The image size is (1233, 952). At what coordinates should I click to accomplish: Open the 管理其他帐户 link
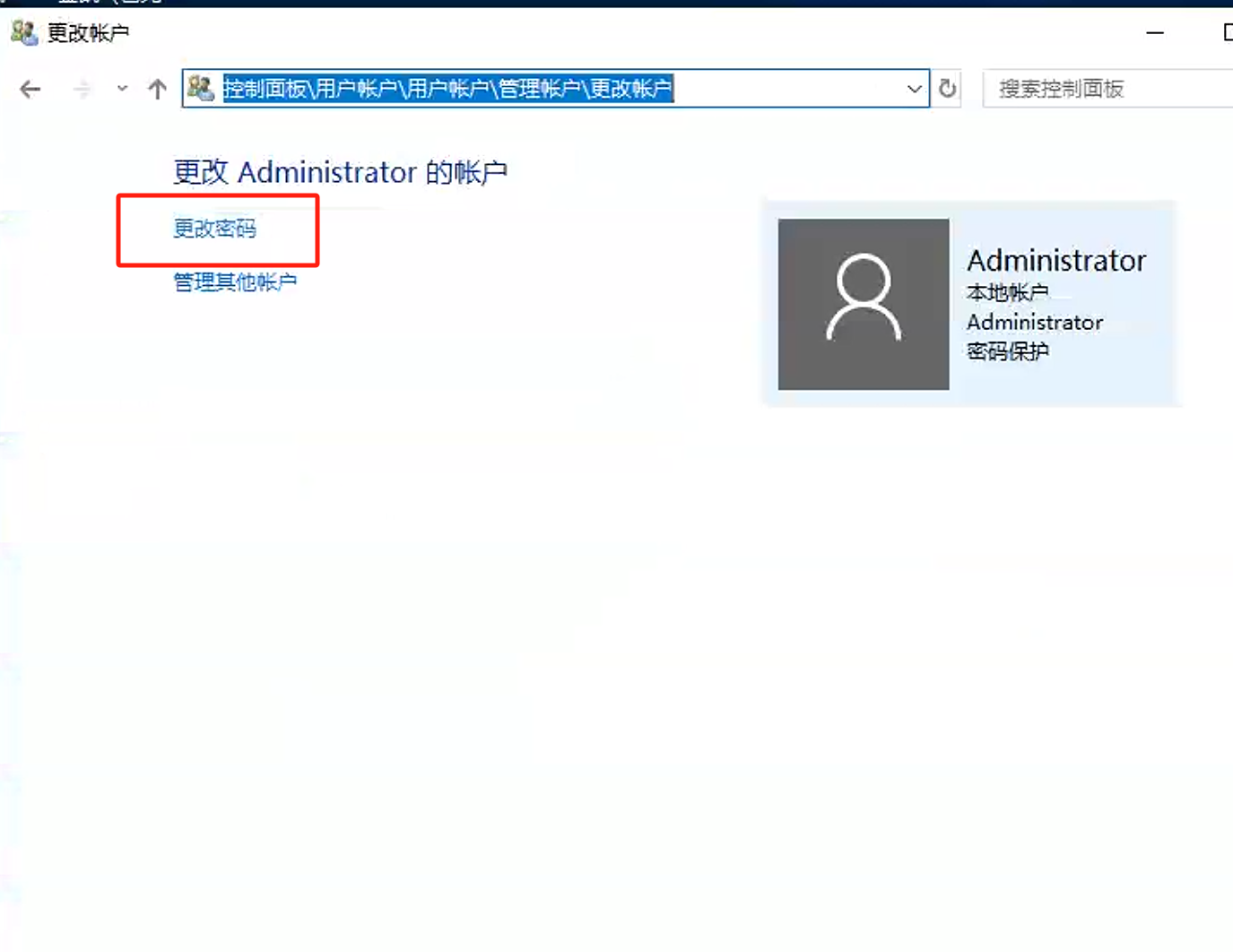click(x=235, y=281)
